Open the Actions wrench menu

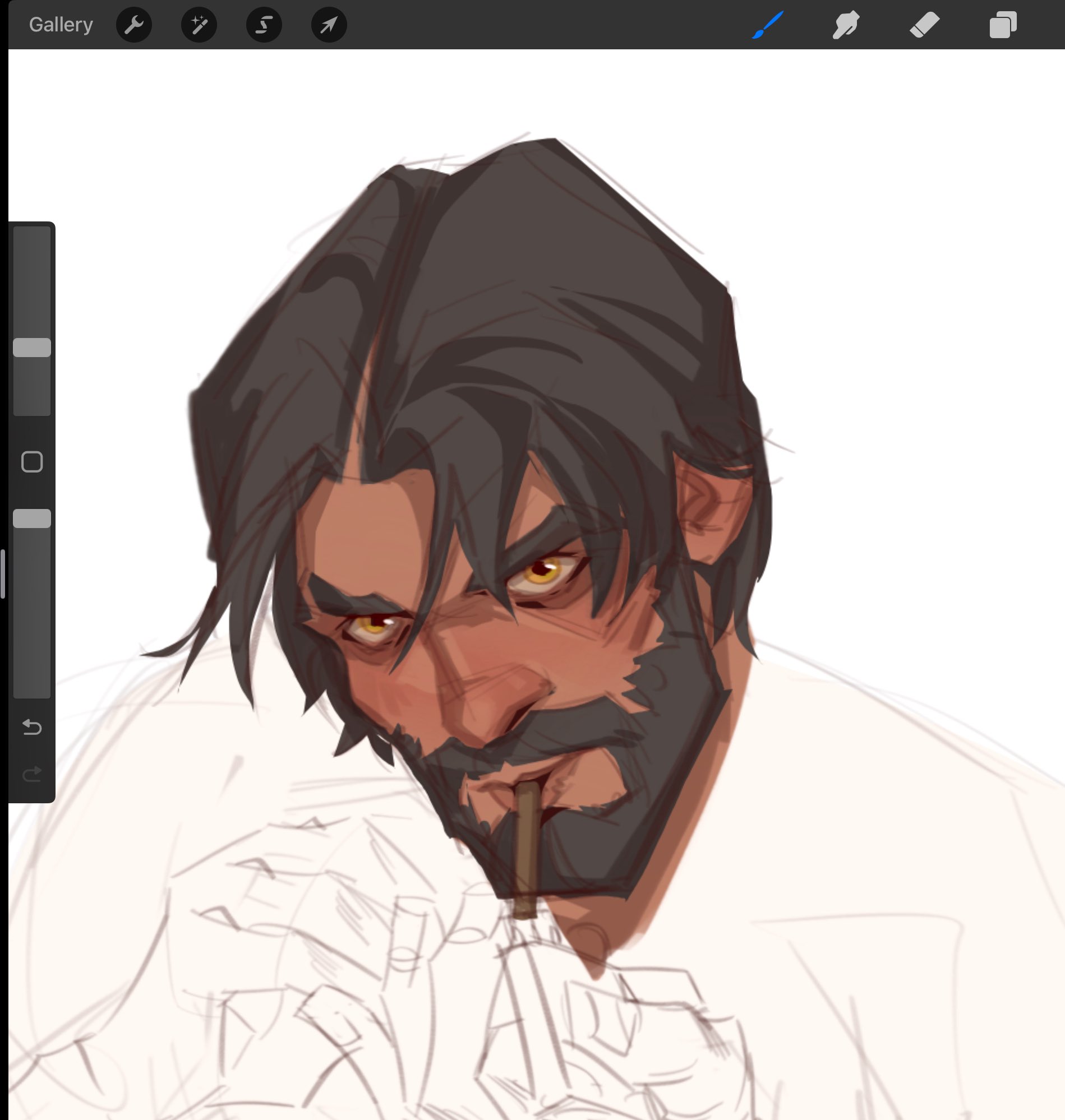pos(134,25)
